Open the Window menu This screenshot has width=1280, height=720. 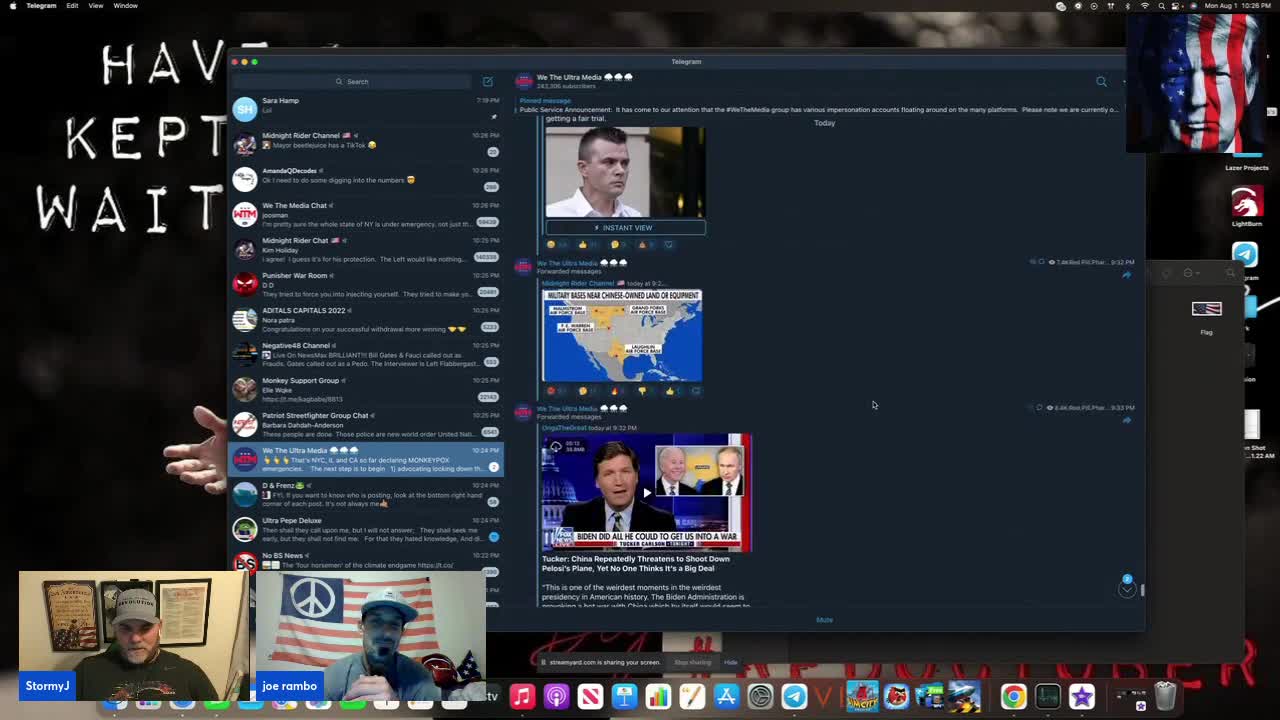[125, 6]
